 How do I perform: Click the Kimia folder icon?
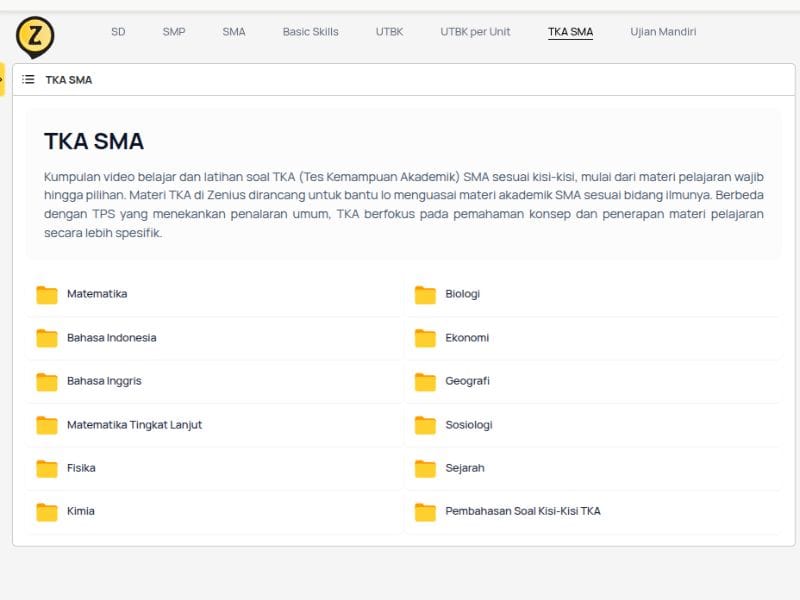click(x=47, y=512)
